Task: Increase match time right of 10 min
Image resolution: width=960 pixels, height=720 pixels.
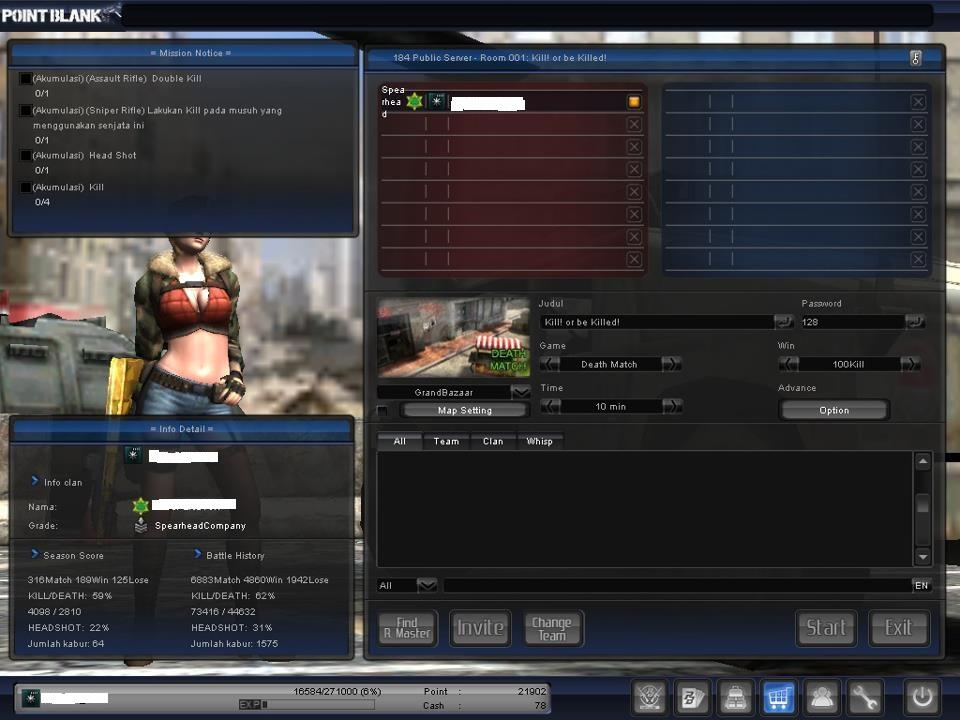Action: [x=672, y=406]
